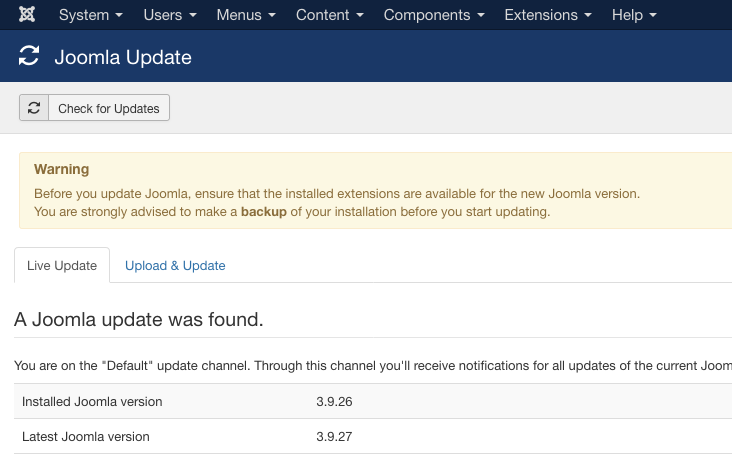Expand the Help dropdown caret
The height and width of the screenshot is (454, 732).
653,15
